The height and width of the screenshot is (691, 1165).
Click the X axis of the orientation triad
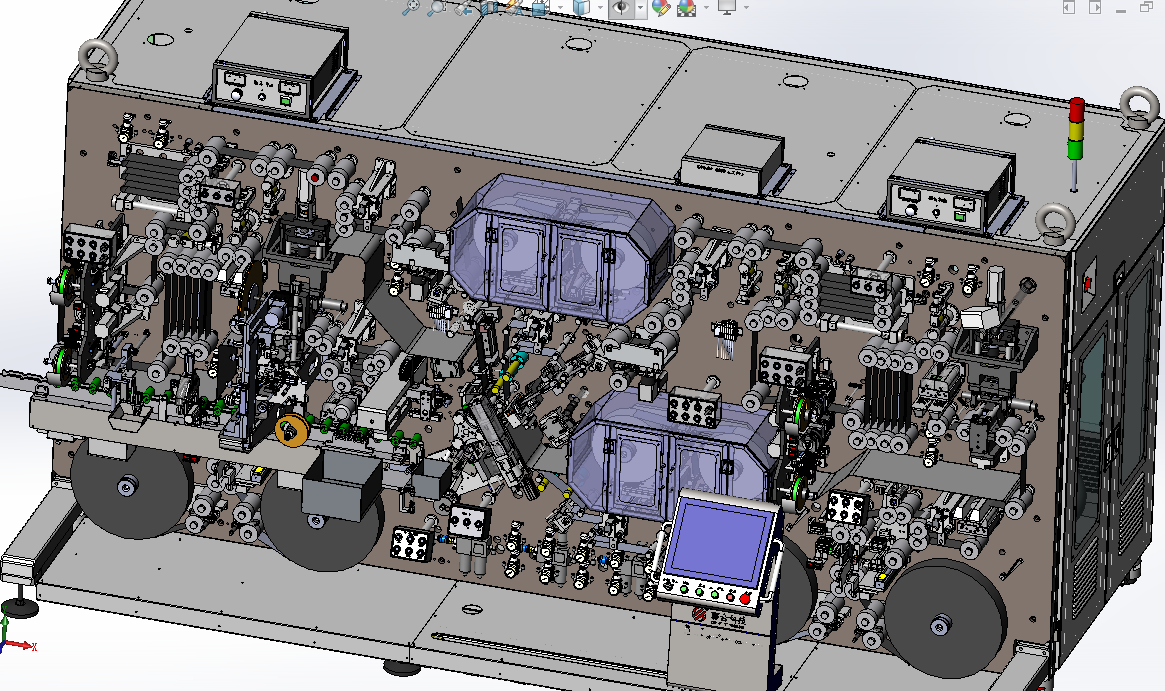(21, 646)
